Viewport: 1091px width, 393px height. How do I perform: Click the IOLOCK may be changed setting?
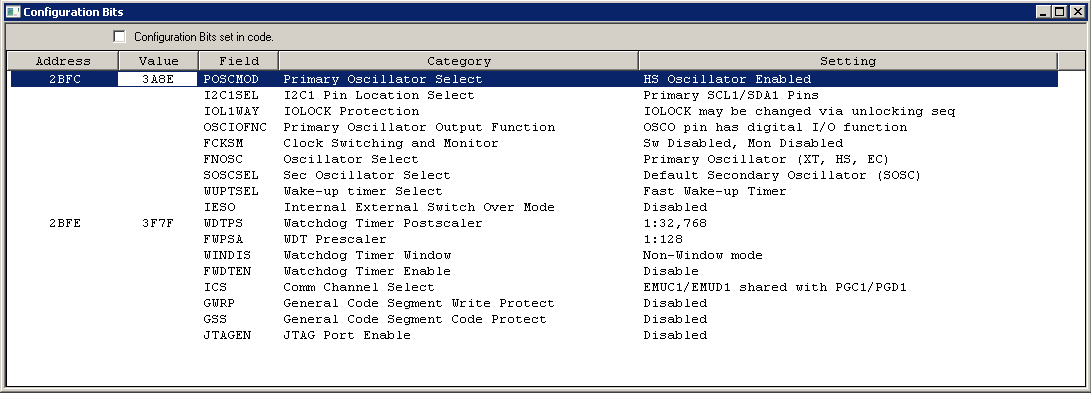[799, 111]
